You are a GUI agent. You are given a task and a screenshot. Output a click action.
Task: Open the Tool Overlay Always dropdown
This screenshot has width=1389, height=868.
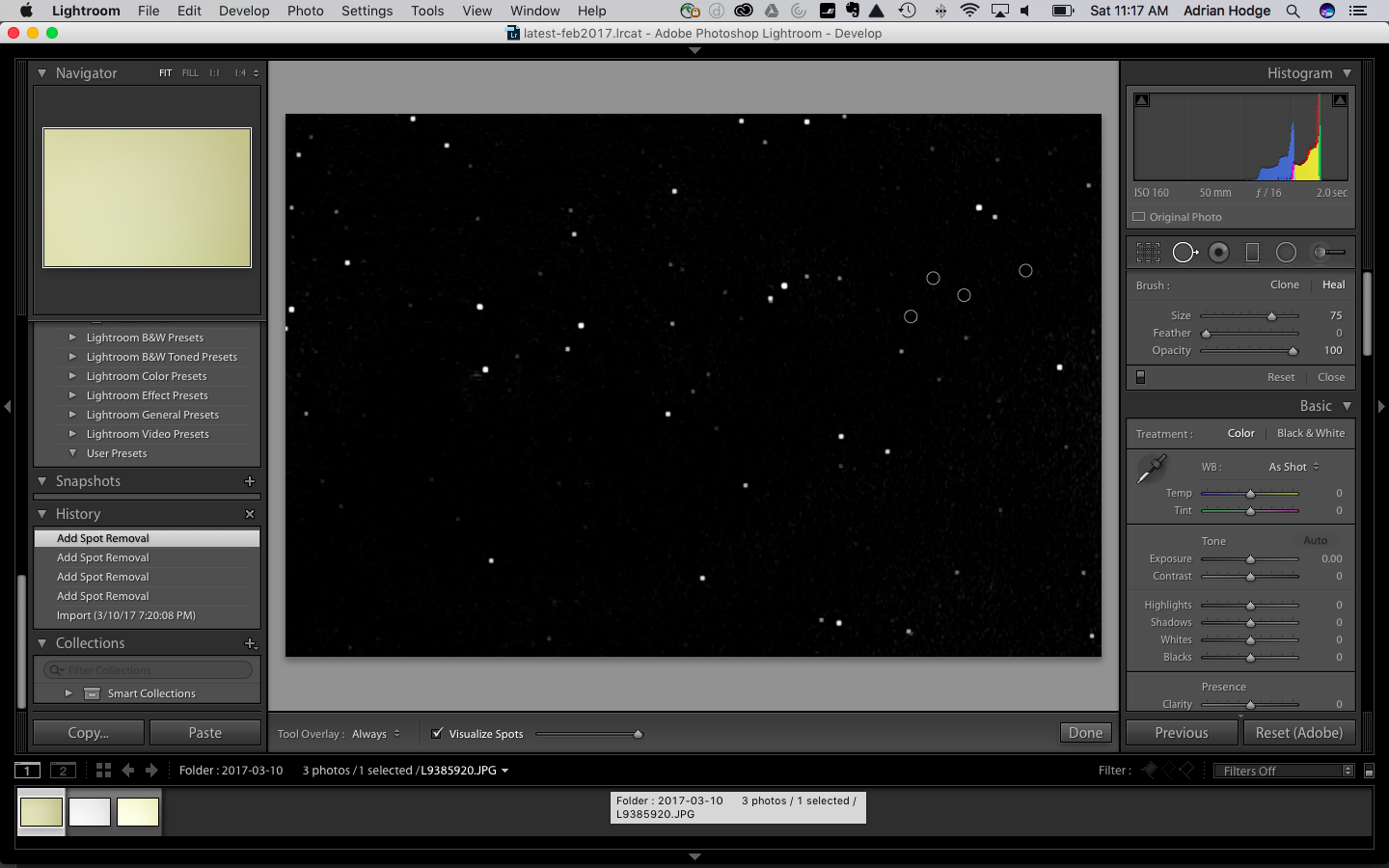point(375,734)
